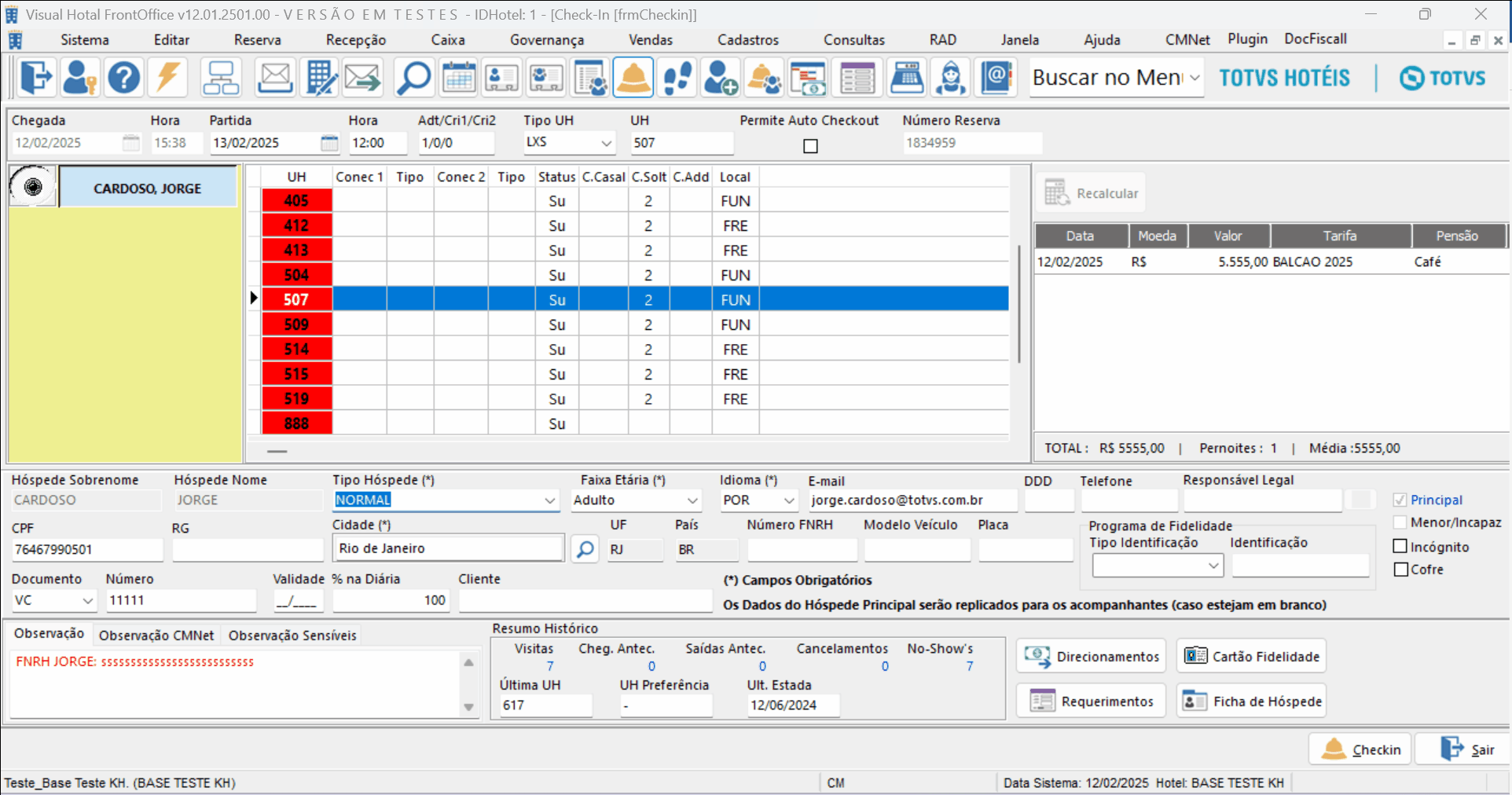Viewport: 1512px width, 795px height.
Task: Check the Incógnito checkbox
Action: [1400, 546]
